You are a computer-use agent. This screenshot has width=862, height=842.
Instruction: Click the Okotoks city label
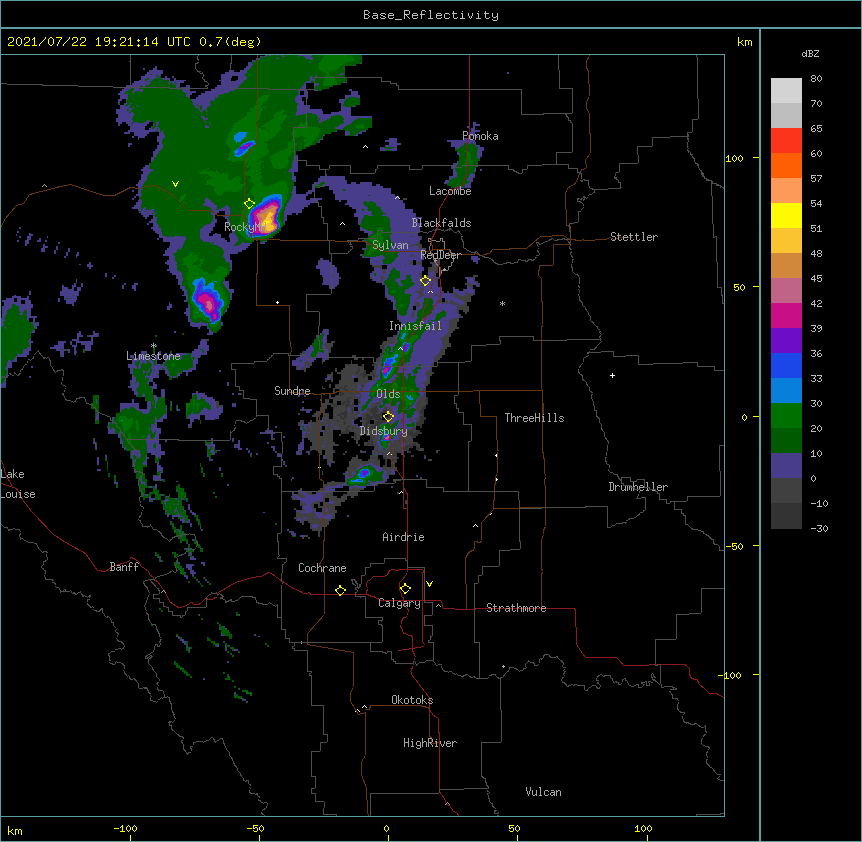point(412,700)
